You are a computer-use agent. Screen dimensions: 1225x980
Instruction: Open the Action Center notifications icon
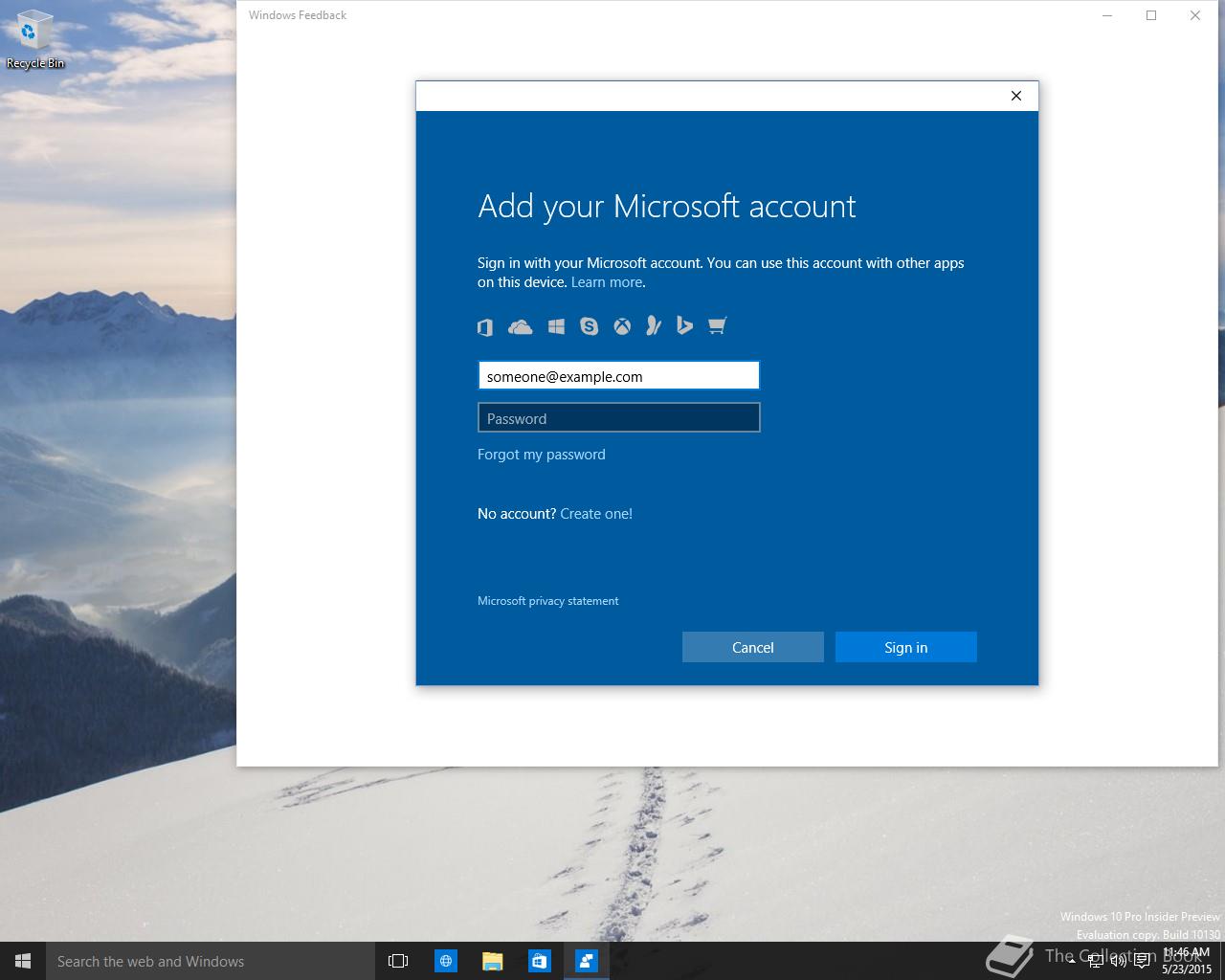coord(1142,961)
